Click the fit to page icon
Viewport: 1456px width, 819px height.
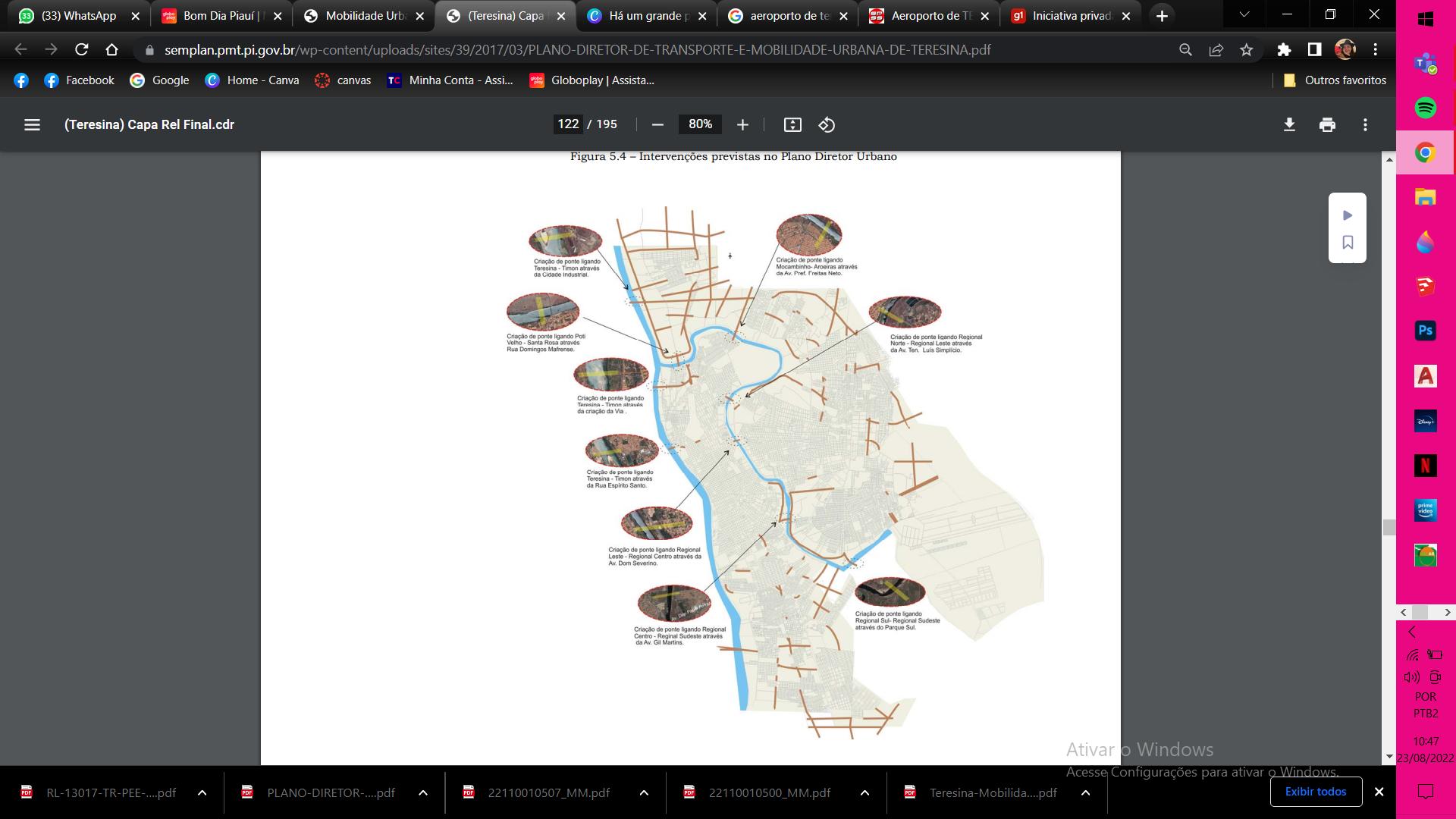click(x=792, y=124)
